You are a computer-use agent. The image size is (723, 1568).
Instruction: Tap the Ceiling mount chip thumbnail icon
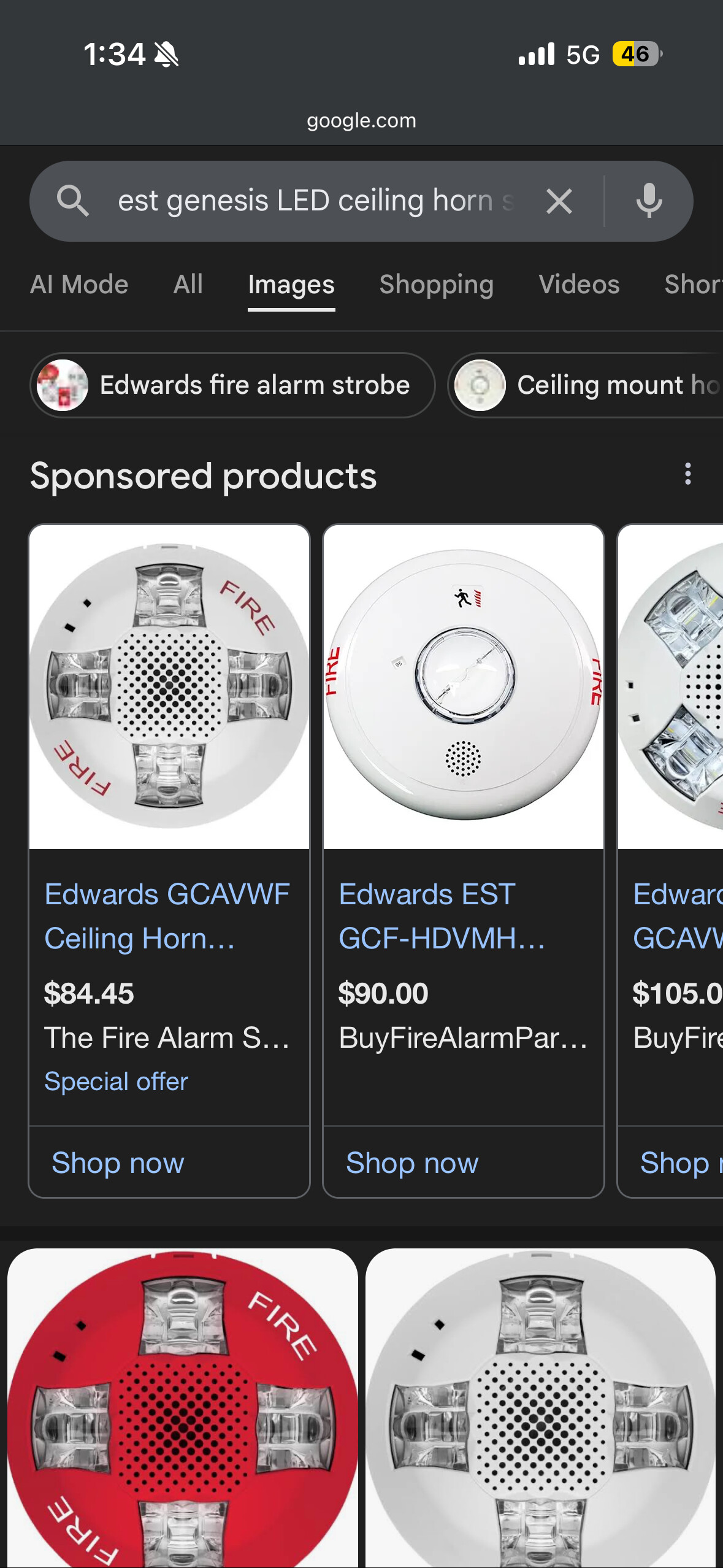click(x=480, y=385)
